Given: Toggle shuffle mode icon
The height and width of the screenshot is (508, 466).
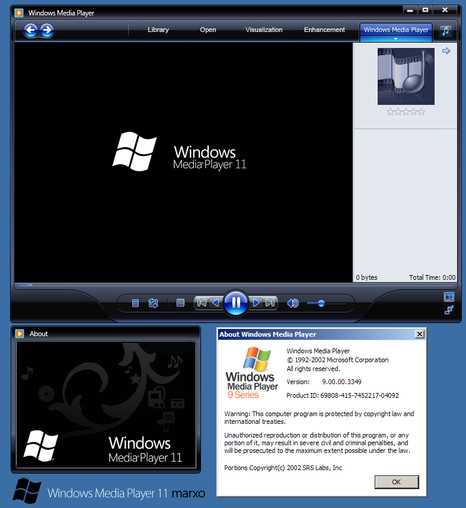Looking at the screenshot, I should click(x=153, y=303).
